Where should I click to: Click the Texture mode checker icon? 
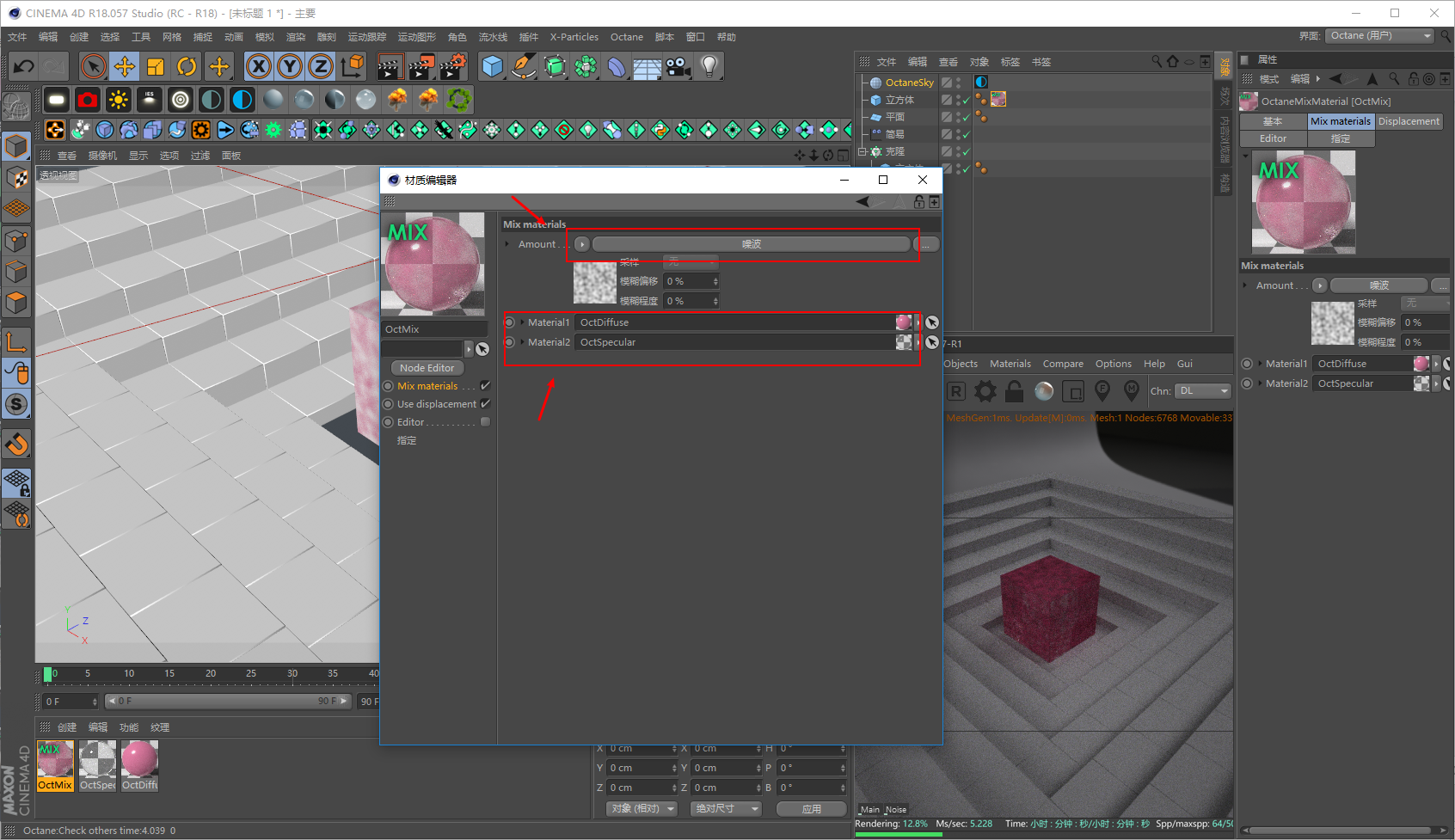pos(16,178)
